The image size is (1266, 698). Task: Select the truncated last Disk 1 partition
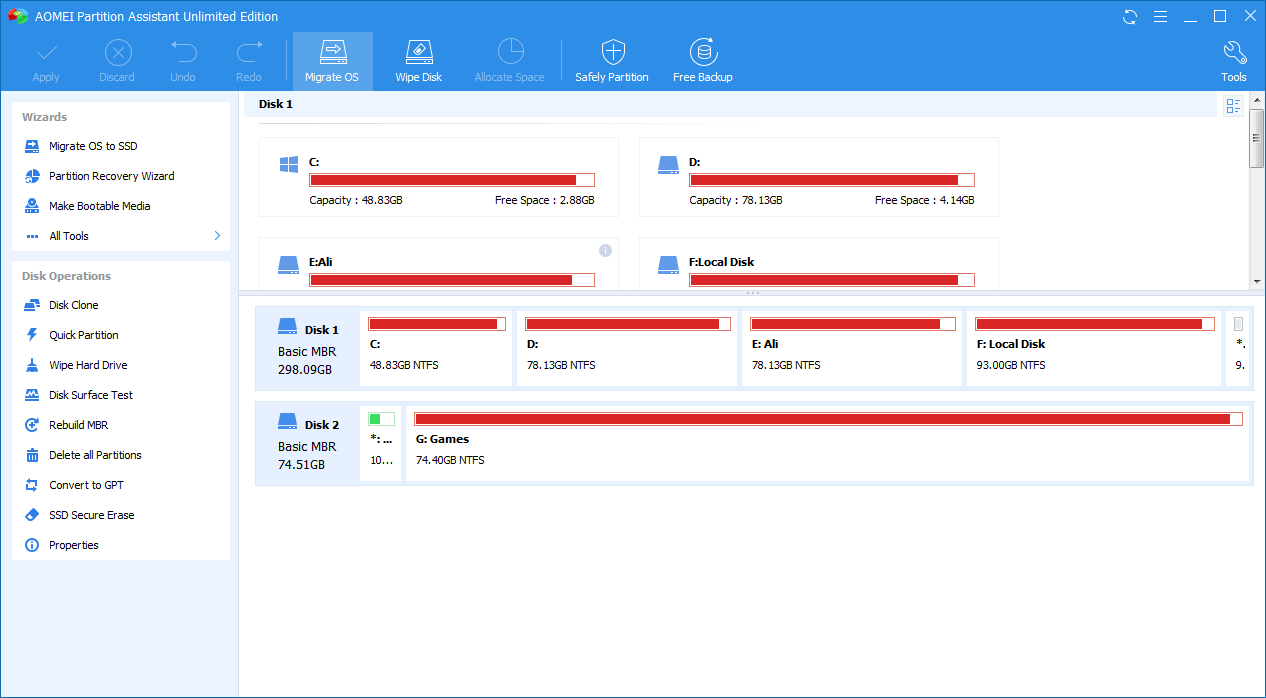tap(1239, 348)
